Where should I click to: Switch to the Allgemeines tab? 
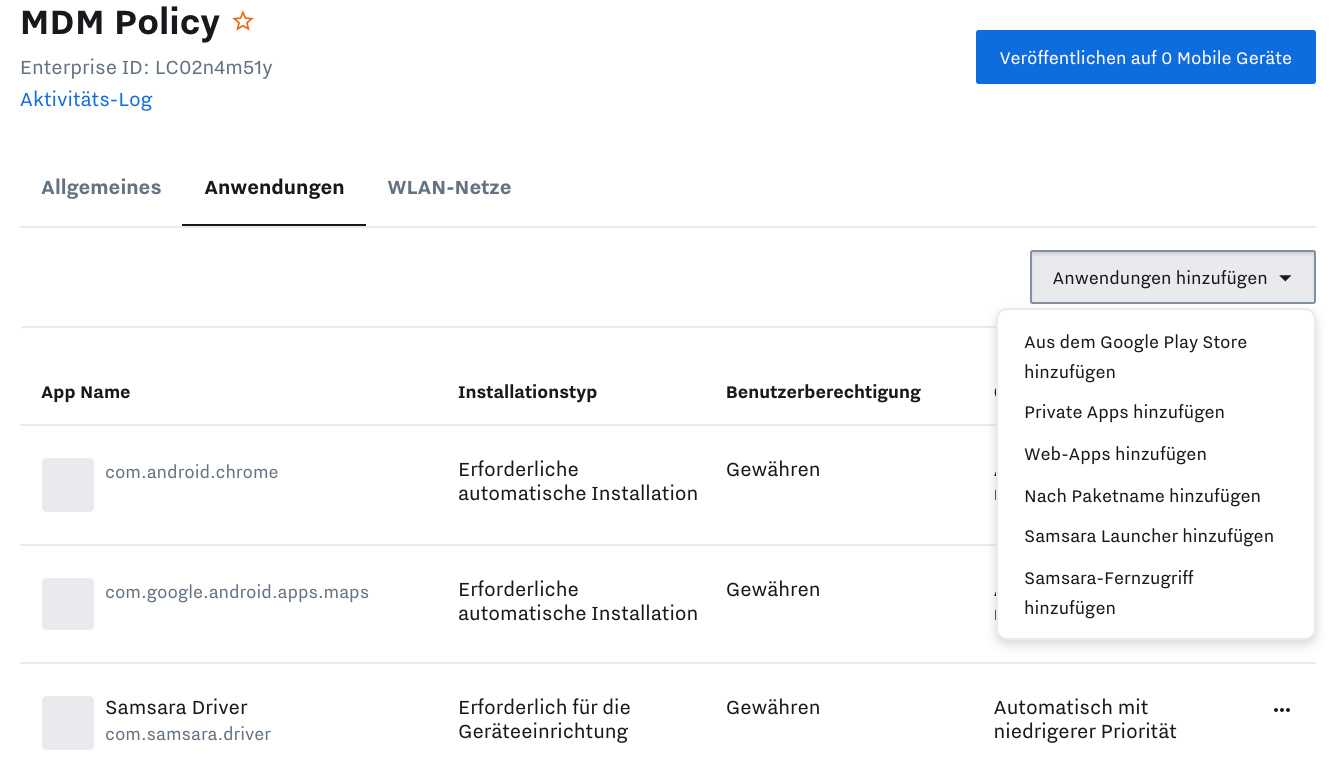pos(101,188)
